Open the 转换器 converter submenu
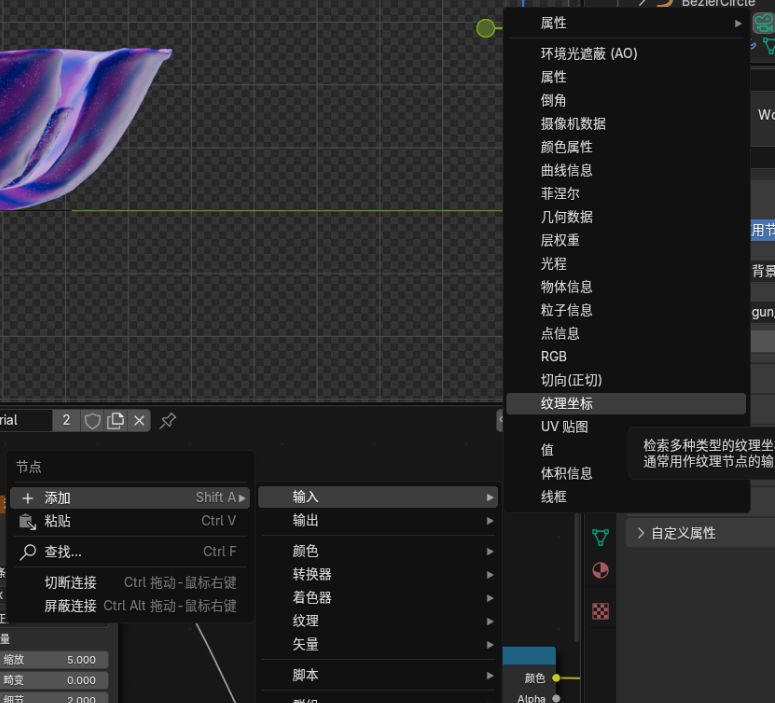This screenshot has height=703, width=775. pos(378,574)
